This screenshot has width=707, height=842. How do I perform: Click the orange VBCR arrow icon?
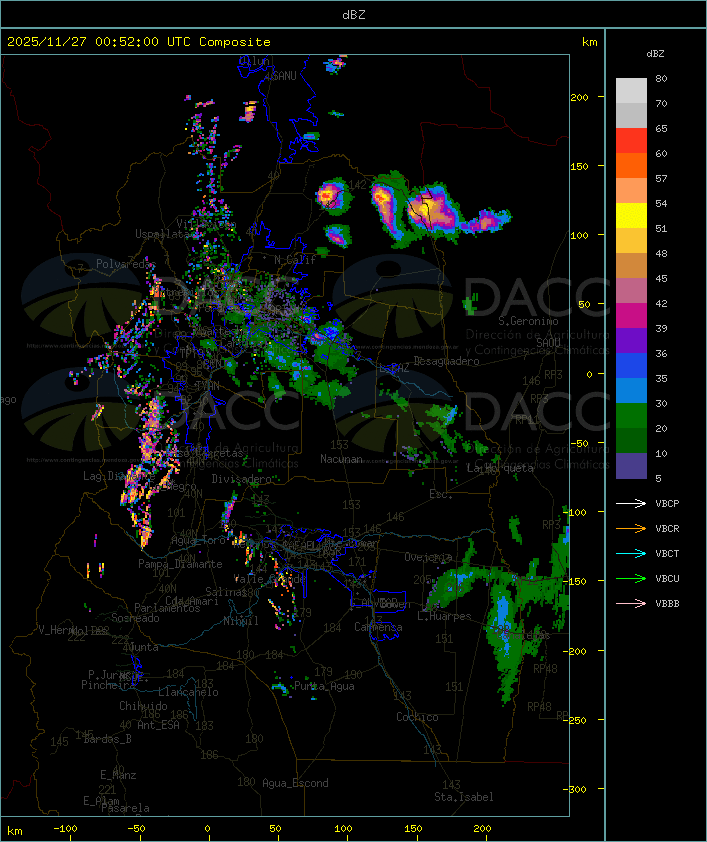[x=631, y=528]
